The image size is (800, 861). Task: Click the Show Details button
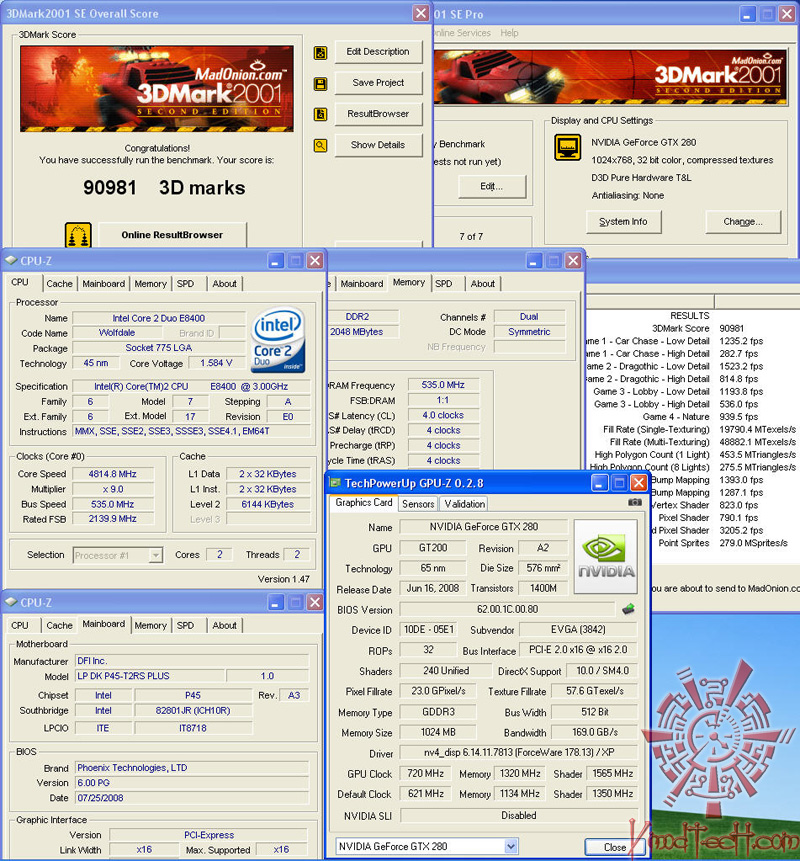pyautogui.click(x=378, y=145)
